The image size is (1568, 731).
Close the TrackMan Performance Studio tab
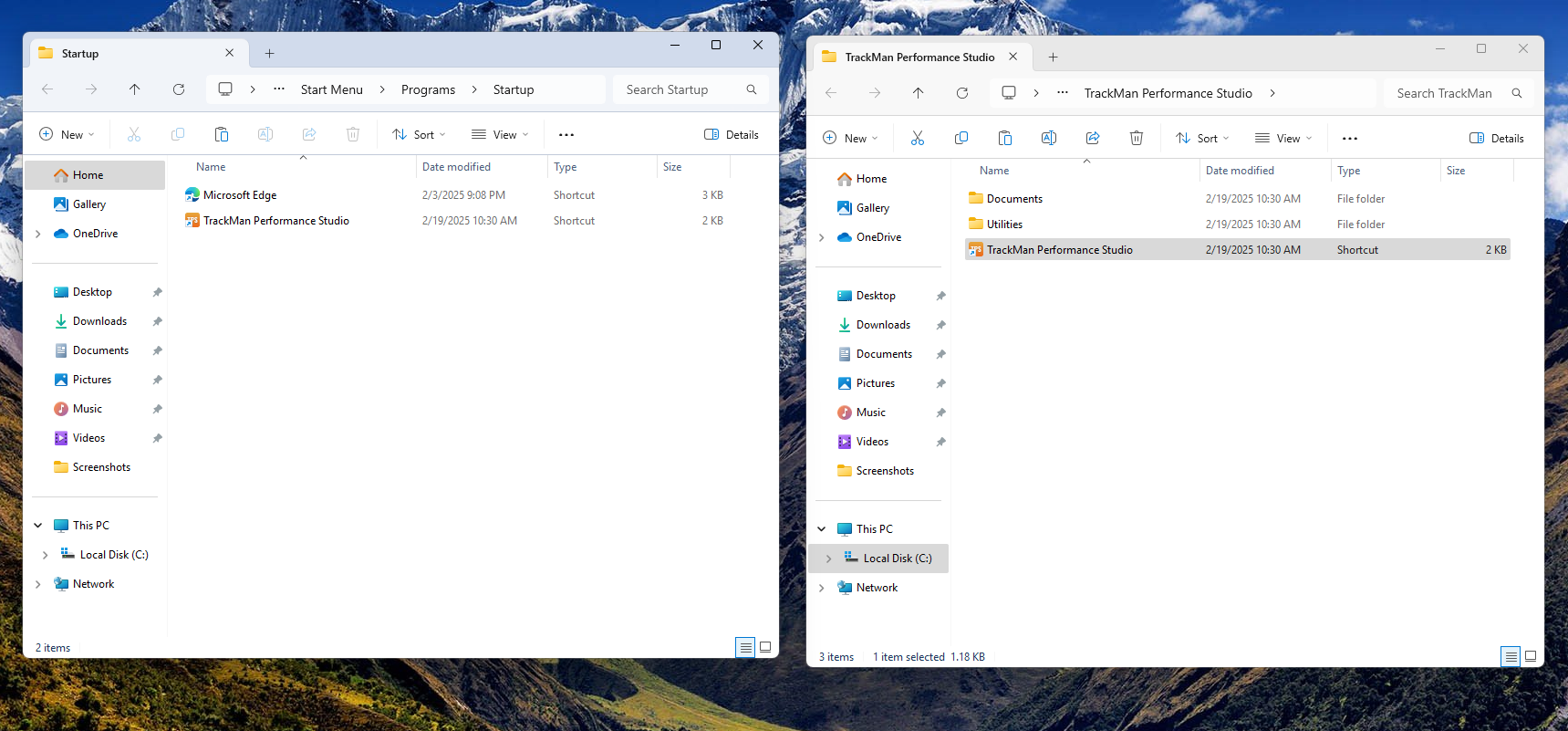coord(1012,57)
